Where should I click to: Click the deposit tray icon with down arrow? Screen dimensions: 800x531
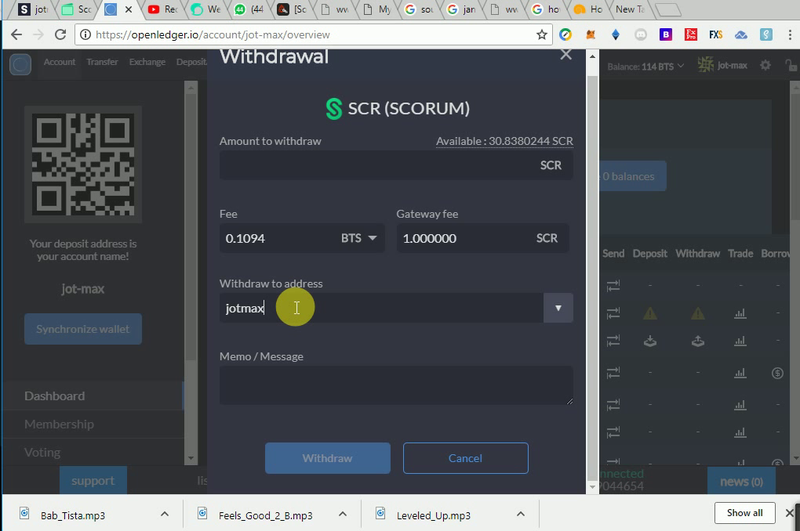650,341
